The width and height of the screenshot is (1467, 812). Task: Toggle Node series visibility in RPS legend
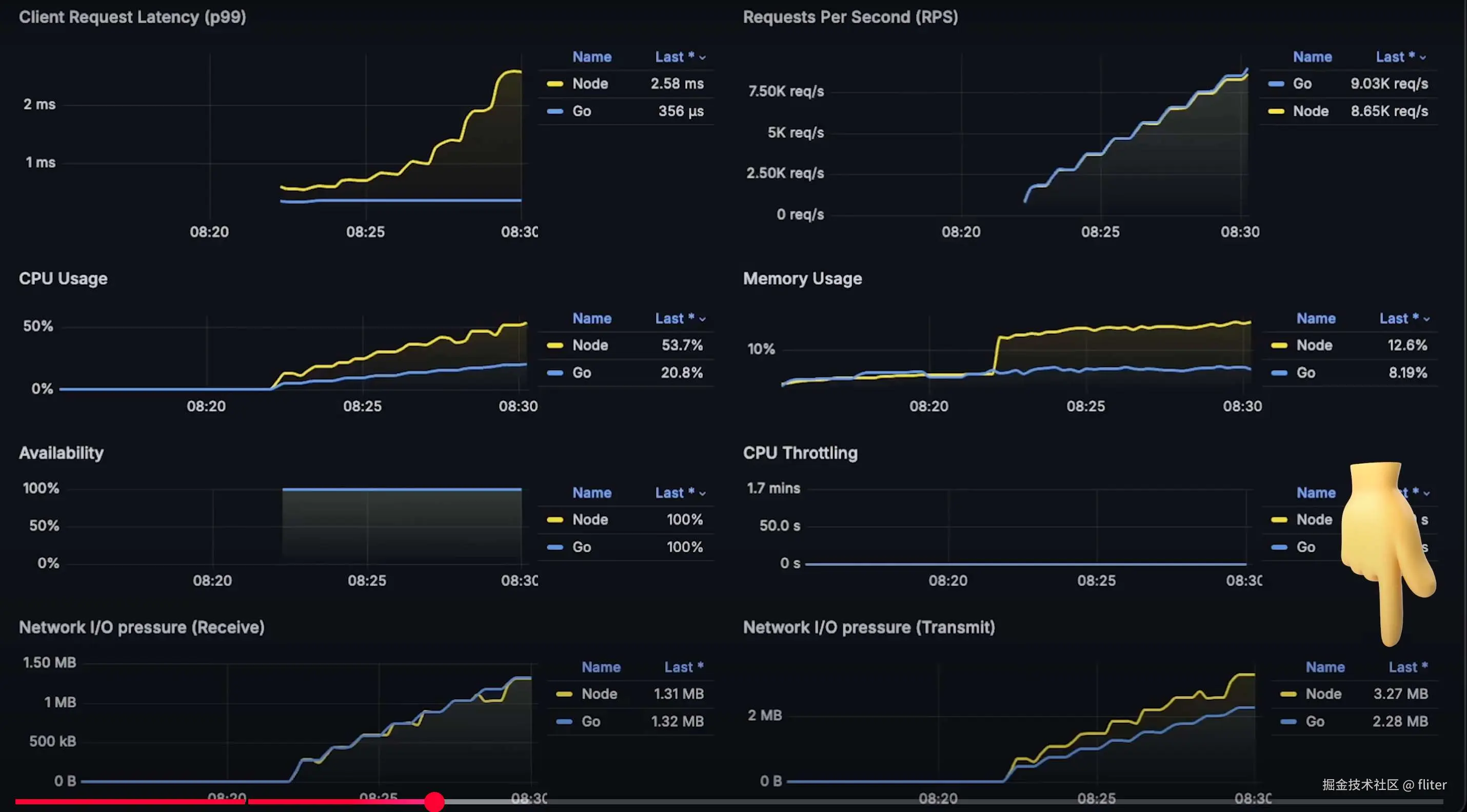(1311, 112)
